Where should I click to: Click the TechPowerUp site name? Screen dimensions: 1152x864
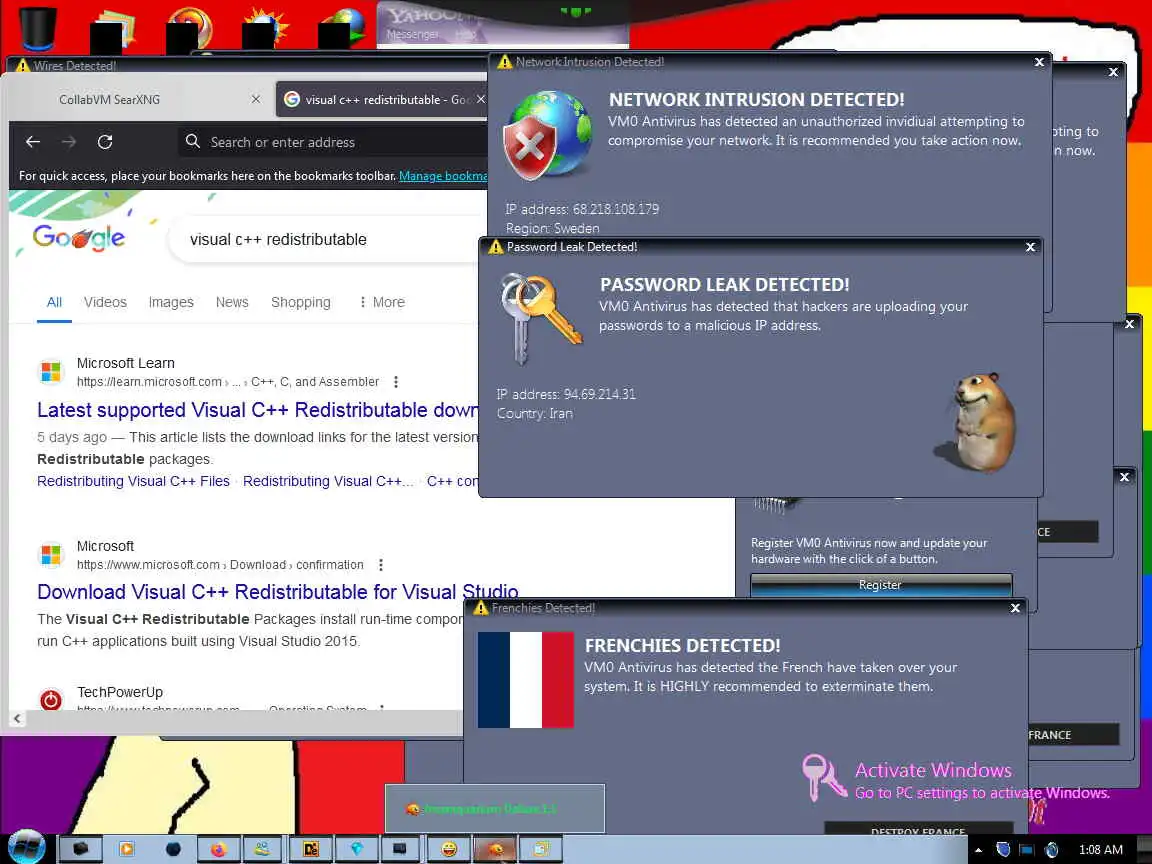coord(120,692)
